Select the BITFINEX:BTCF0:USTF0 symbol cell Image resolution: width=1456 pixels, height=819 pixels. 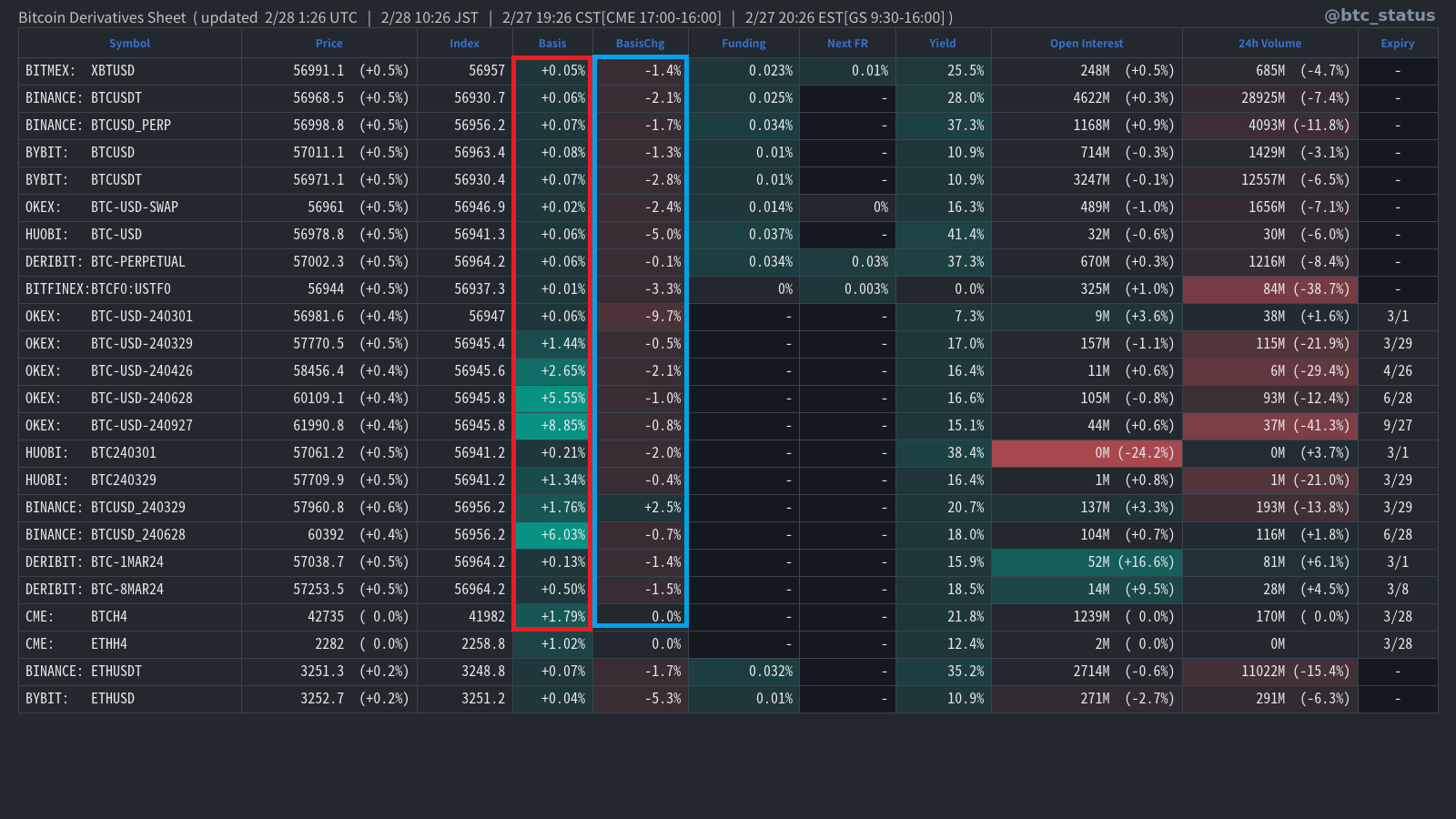click(x=130, y=289)
